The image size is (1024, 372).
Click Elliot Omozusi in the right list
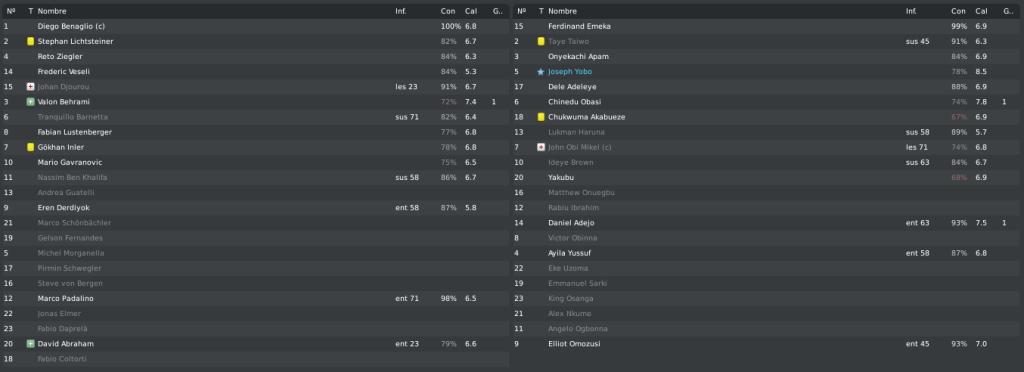pyautogui.click(x=574, y=344)
